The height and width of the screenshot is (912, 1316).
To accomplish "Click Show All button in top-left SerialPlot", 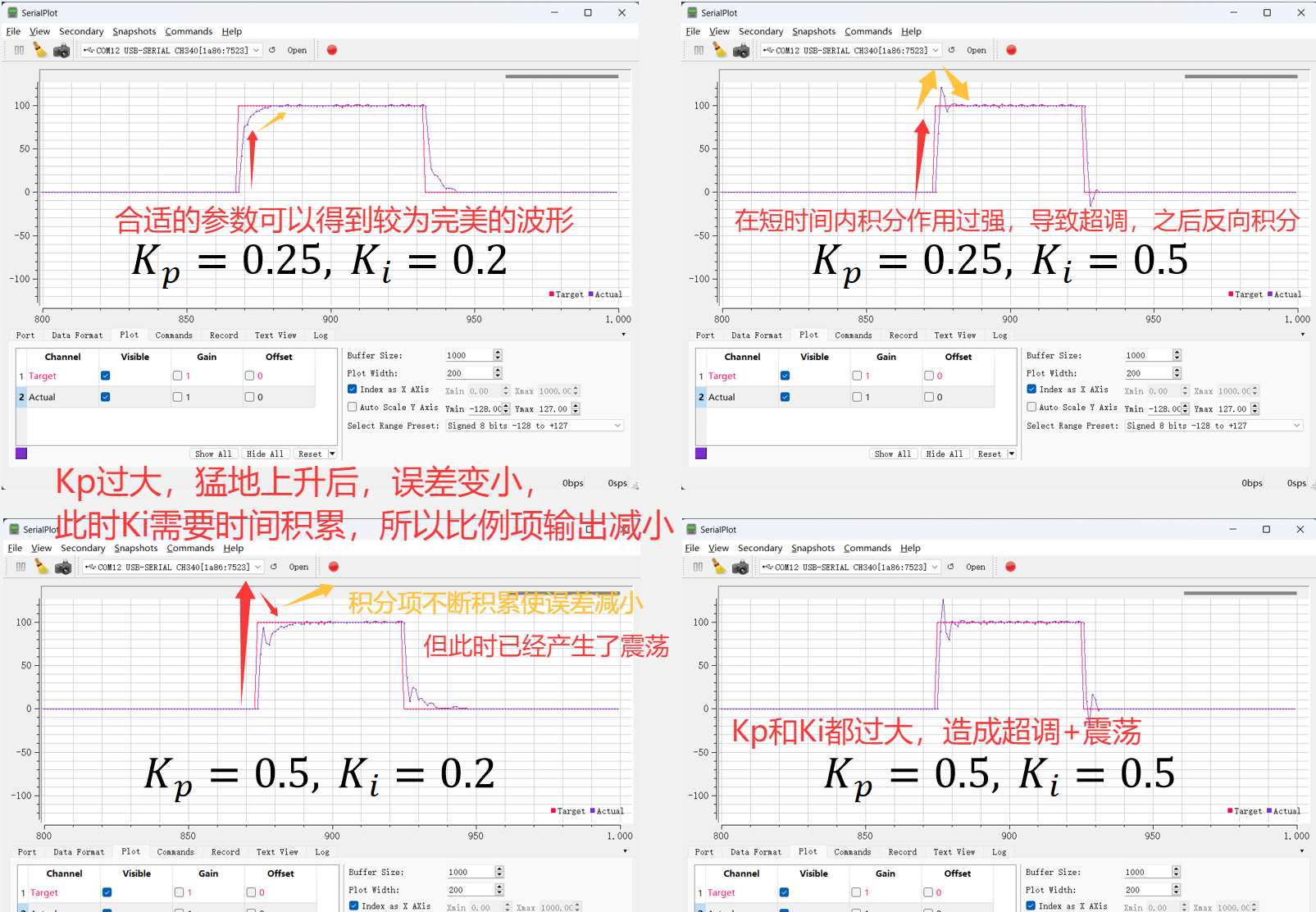I will (x=213, y=454).
